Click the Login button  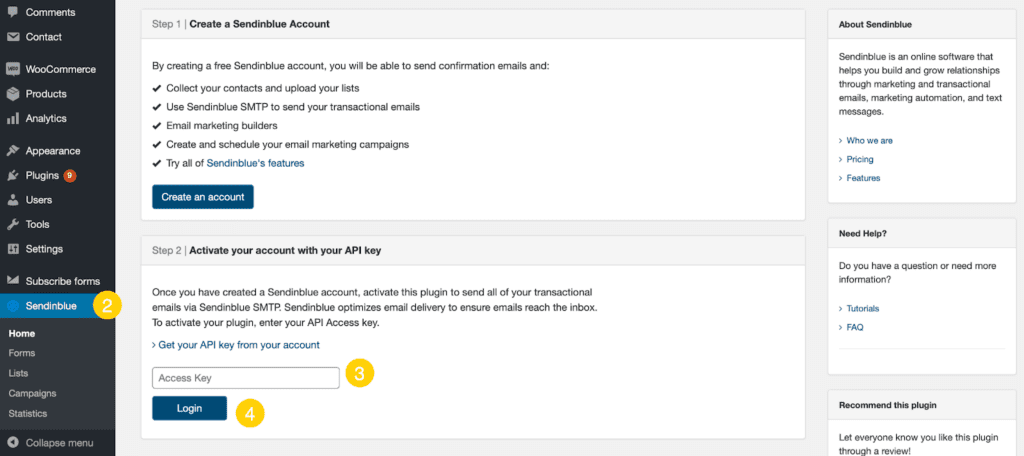coord(189,408)
